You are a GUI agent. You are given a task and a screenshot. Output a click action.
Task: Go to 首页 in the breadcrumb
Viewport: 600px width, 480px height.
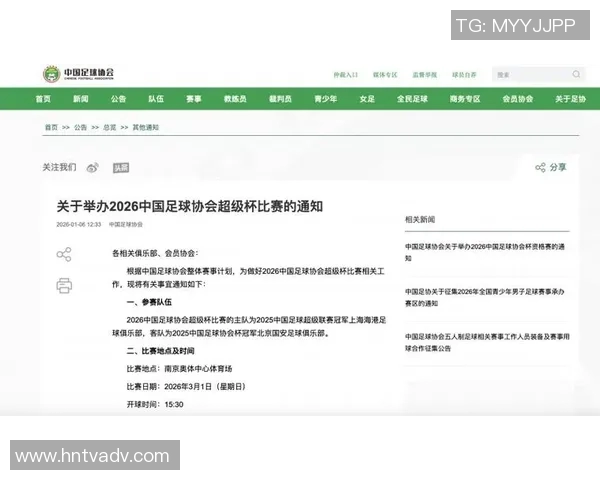click(51, 127)
